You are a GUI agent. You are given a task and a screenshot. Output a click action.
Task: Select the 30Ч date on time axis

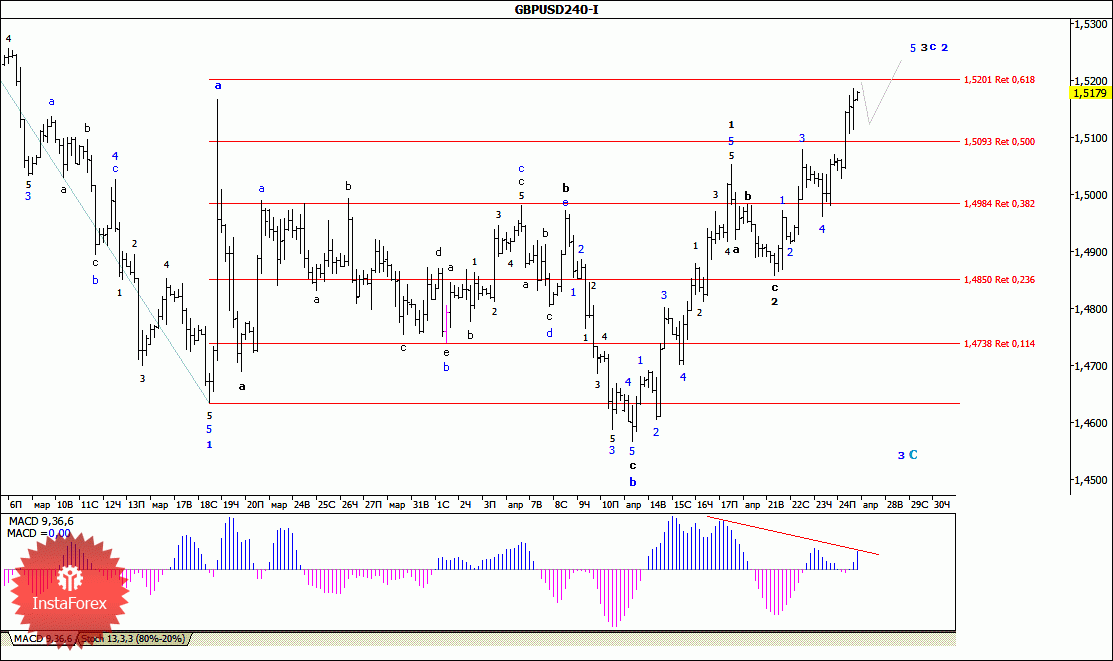(x=941, y=505)
